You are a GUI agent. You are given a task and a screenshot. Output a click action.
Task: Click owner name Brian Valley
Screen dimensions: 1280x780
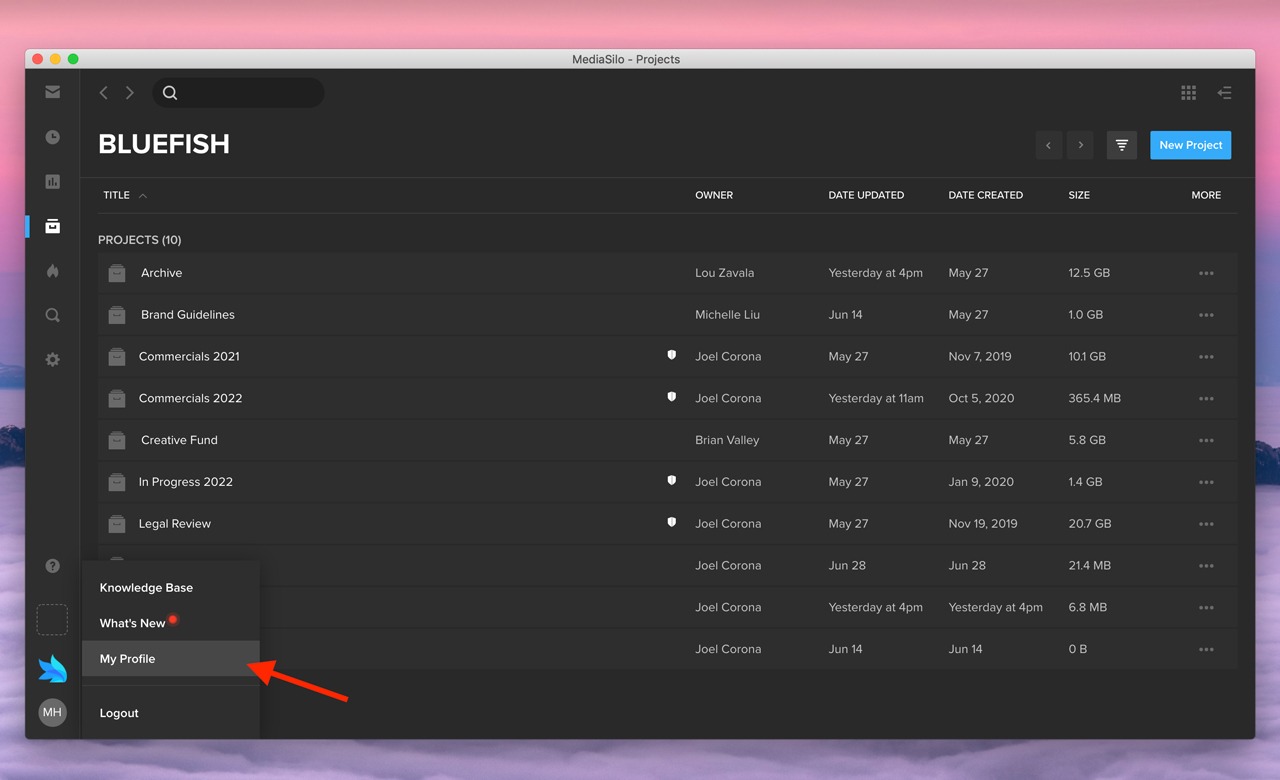727,441
